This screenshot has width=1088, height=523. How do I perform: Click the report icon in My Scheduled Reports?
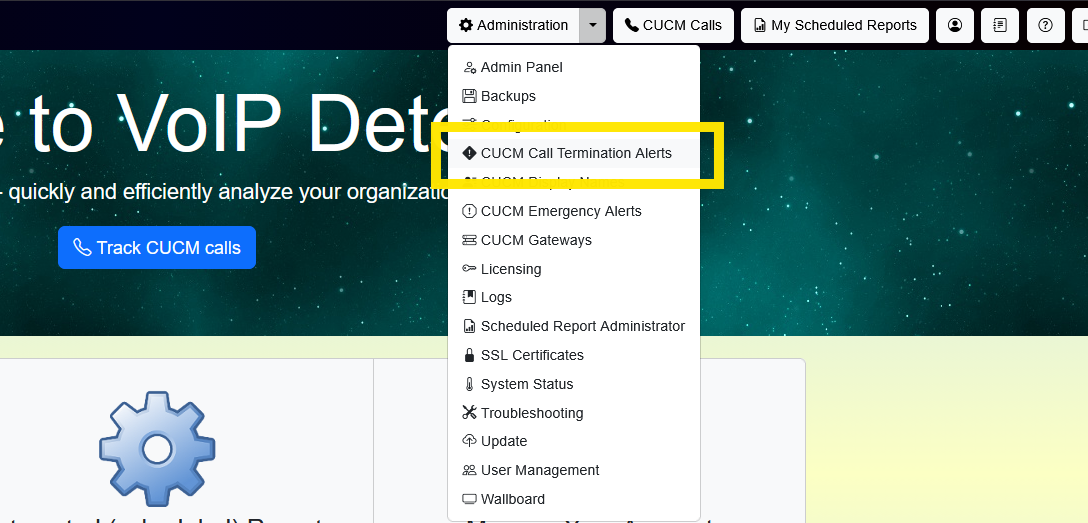(760, 26)
